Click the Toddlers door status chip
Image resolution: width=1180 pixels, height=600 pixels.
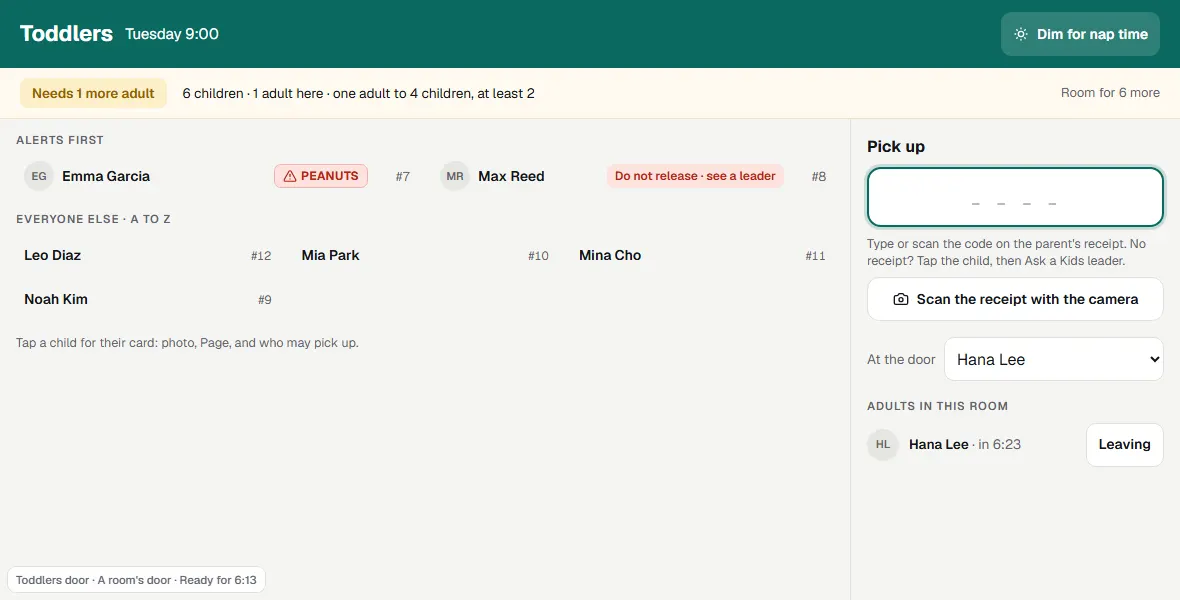click(x=136, y=580)
